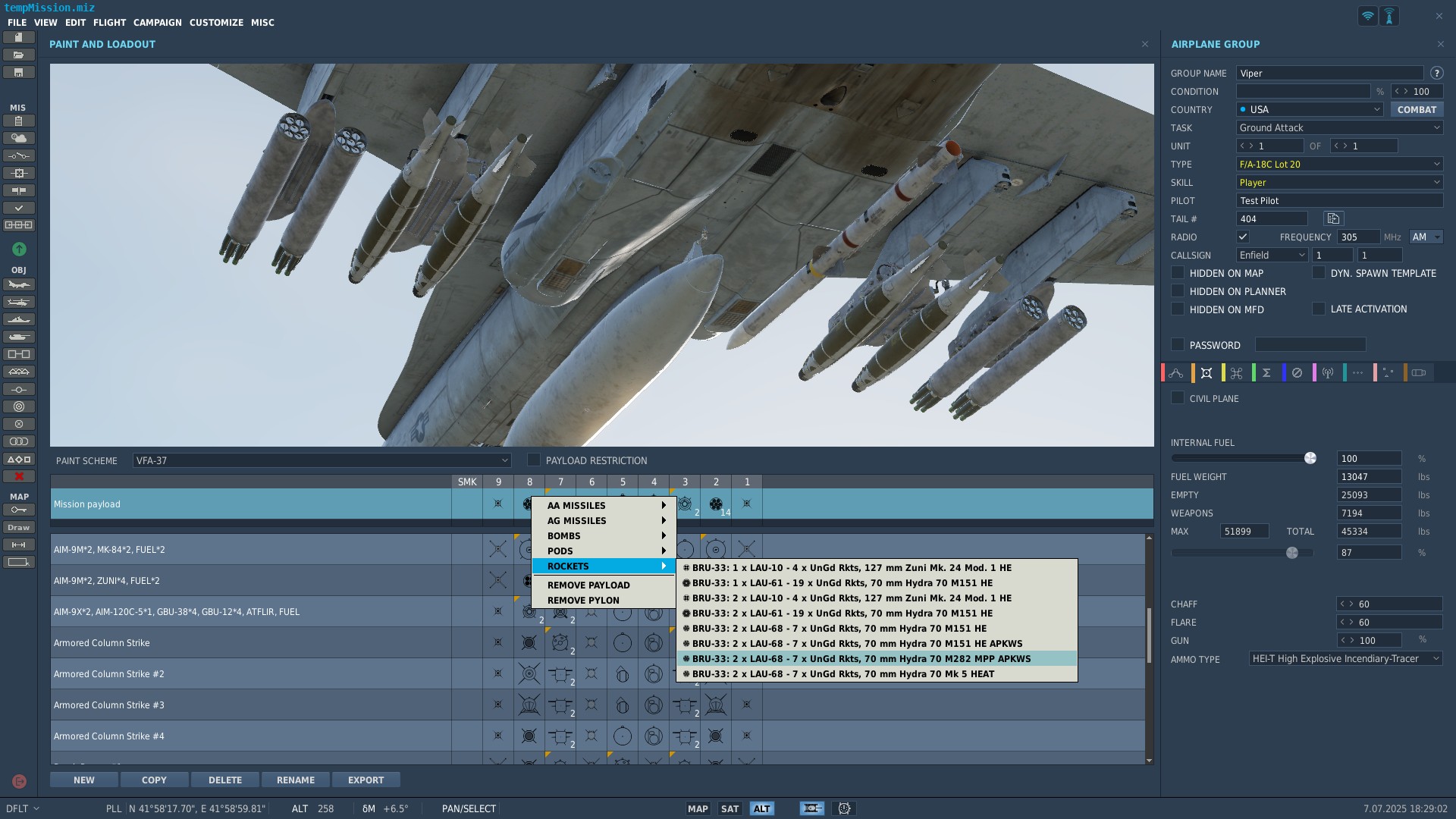
Task: Enable the Late Activation checkbox
Action: coord(1319,309)
